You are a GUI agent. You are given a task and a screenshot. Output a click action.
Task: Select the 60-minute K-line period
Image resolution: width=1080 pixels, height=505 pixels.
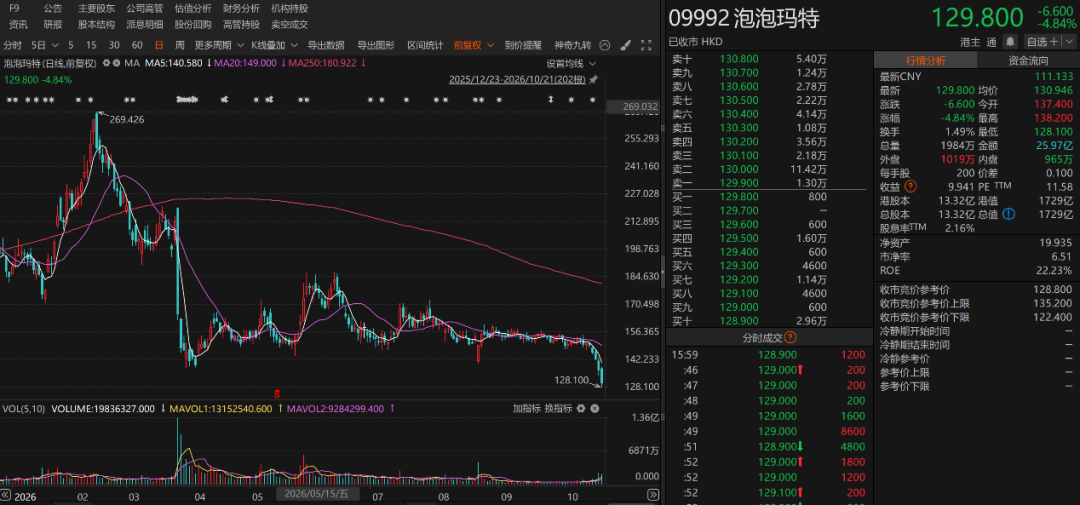tap(137, 45)
